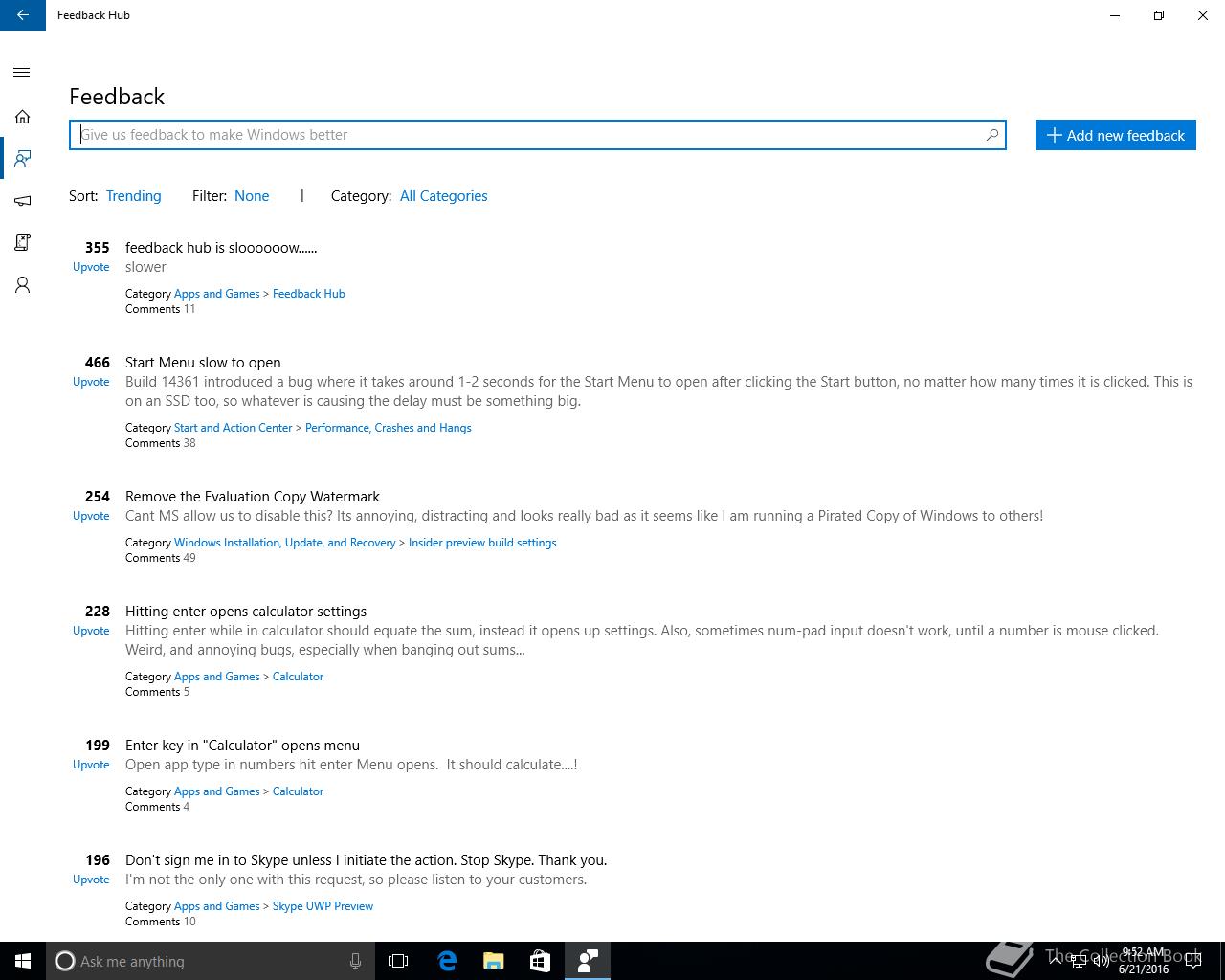
Task: Click 'Apps and Games' link under the 355-vote item
Action: pos(216,294)
